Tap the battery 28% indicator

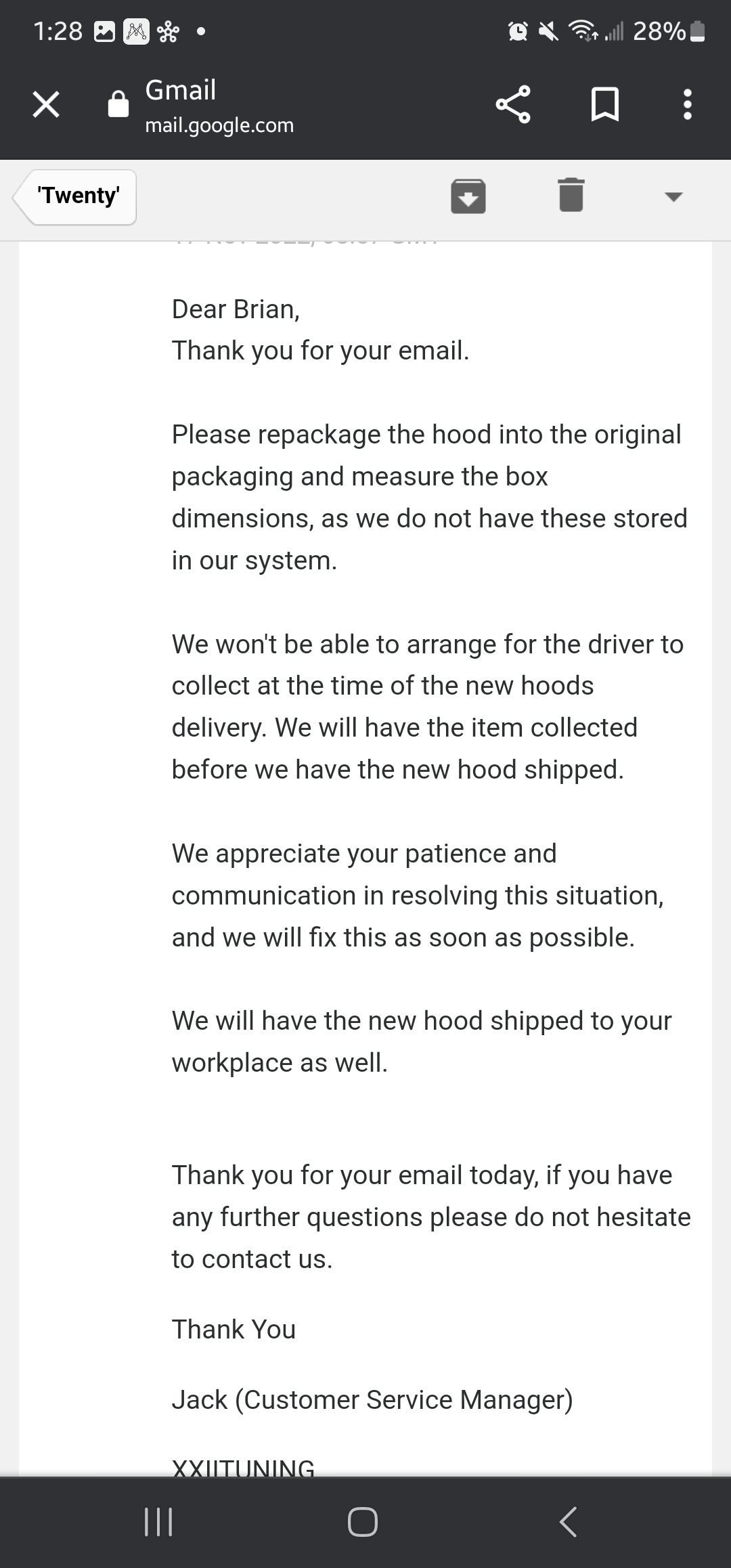tap(669, 31)
